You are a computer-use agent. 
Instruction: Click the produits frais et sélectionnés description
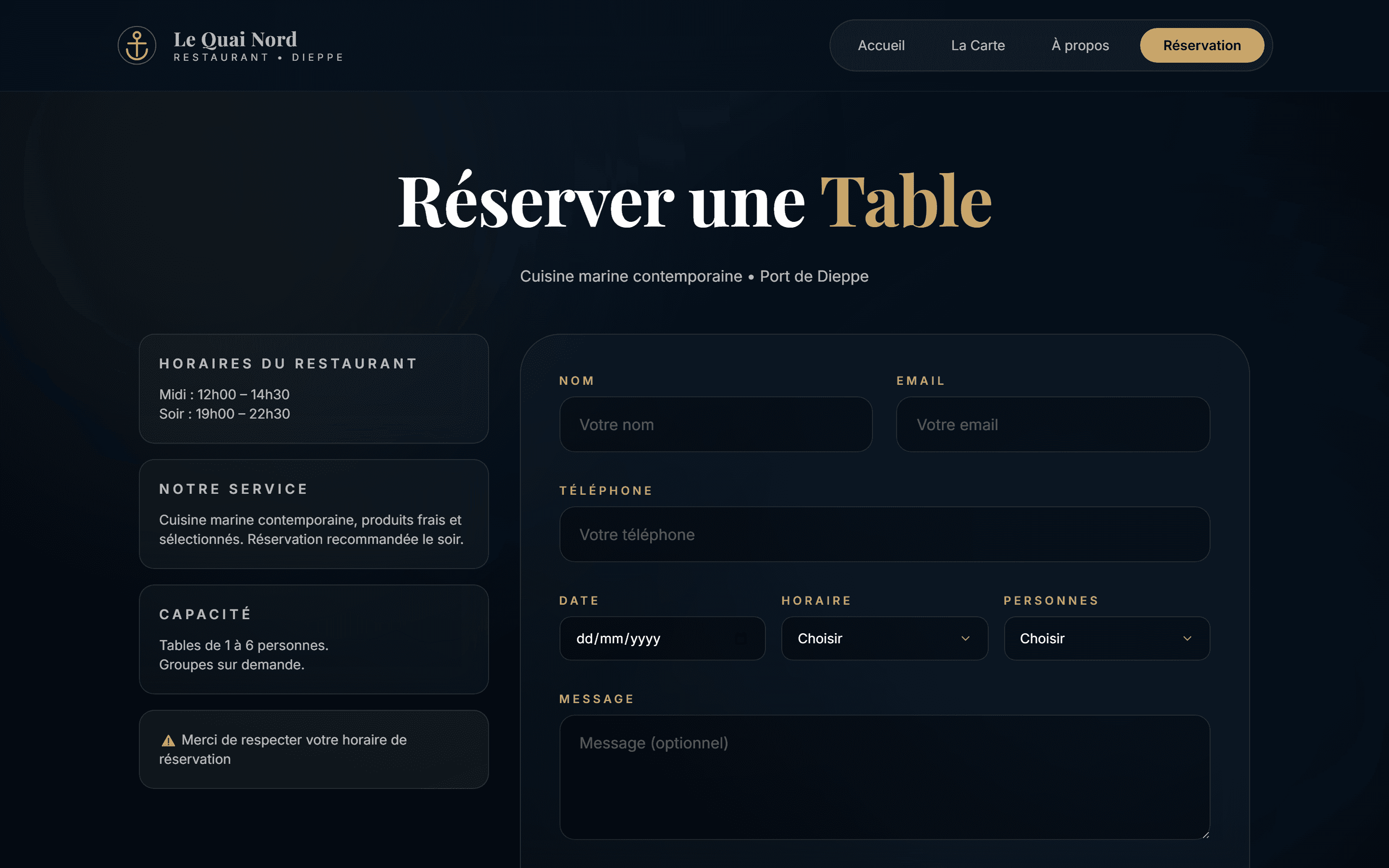point(311,529)
